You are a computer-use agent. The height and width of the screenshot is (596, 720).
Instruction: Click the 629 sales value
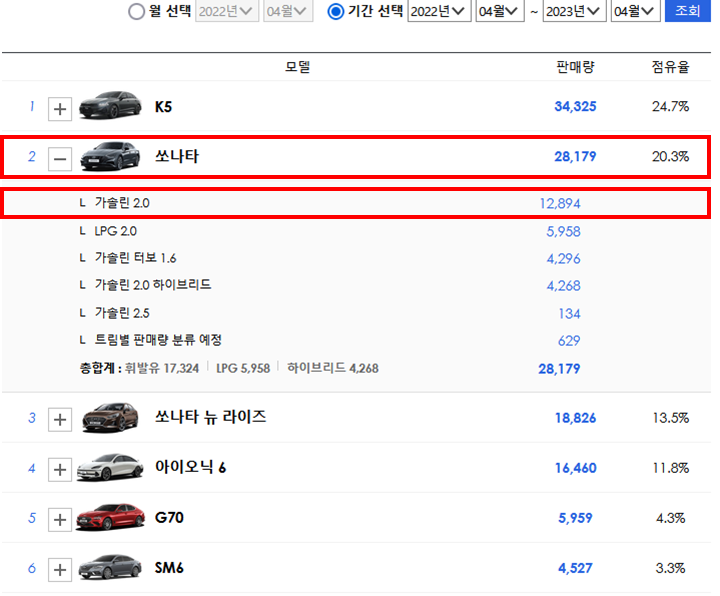click(569, 341)
